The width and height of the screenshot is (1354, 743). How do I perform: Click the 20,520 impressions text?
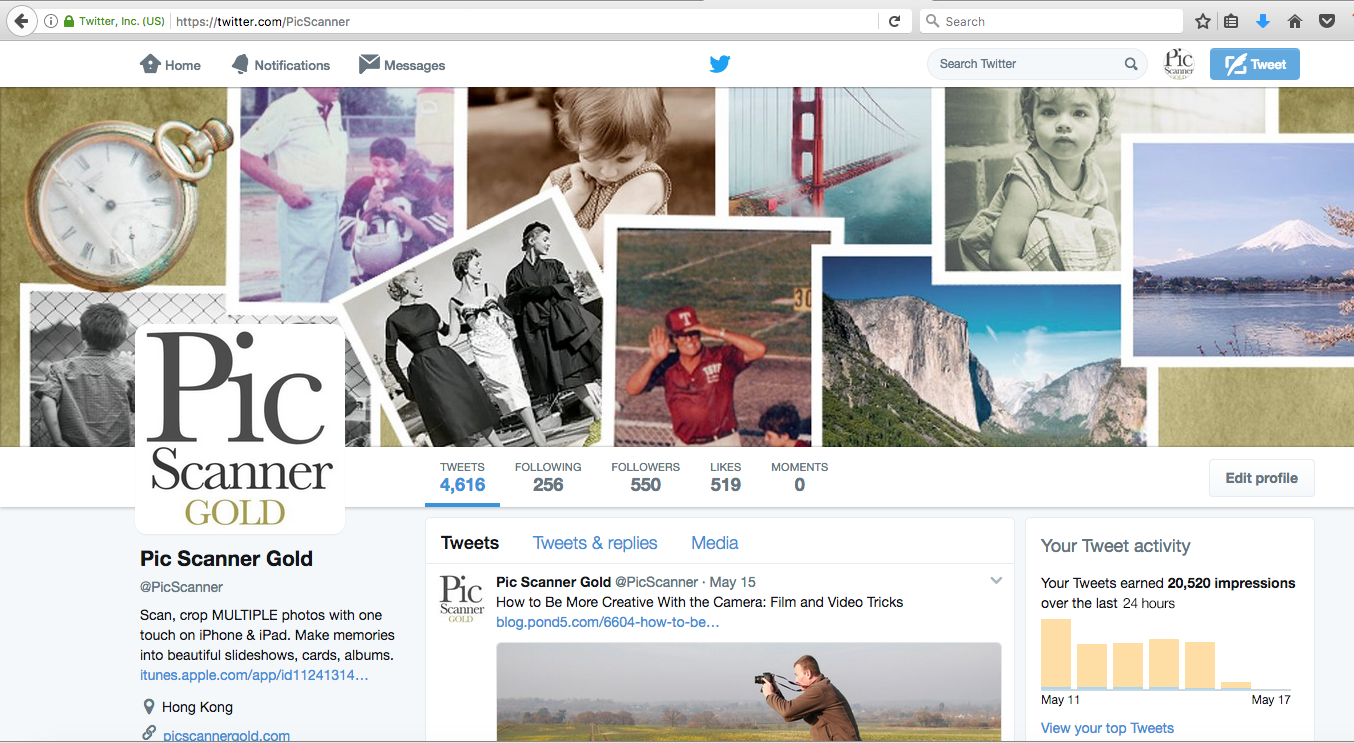pyautogui.click(x=1231, y=583)
